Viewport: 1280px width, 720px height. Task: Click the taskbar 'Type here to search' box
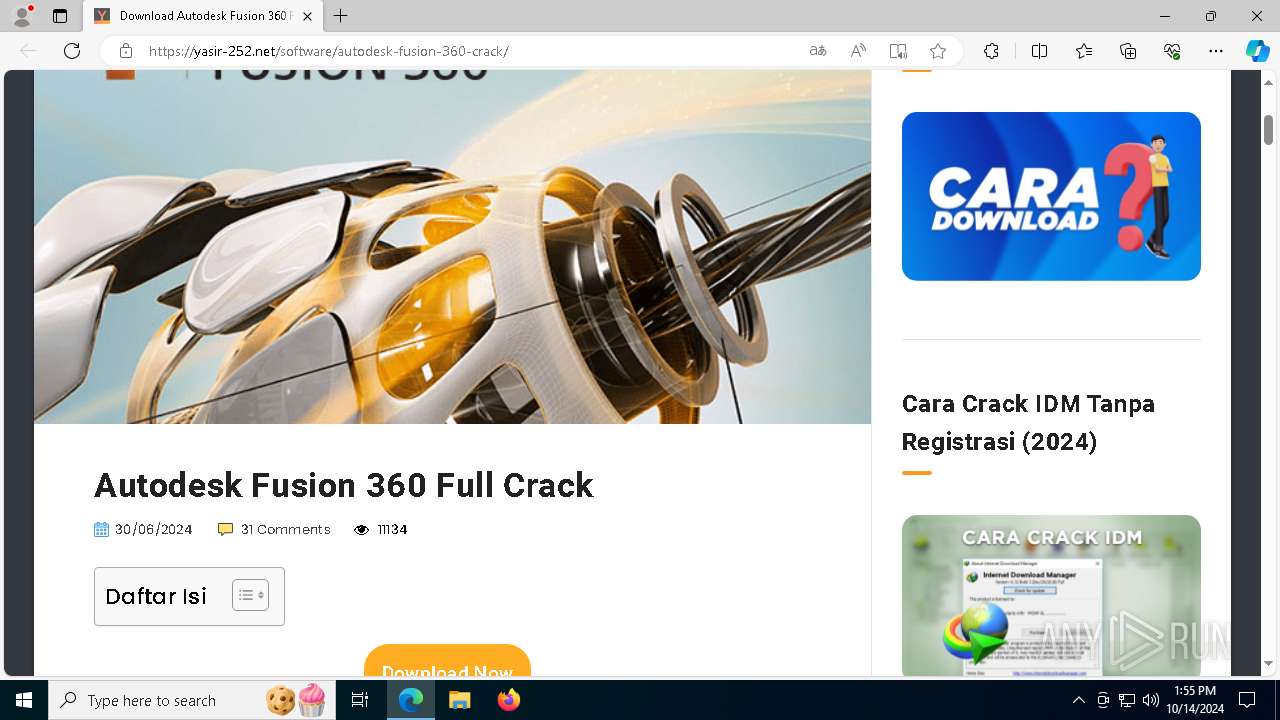(194, 700)
